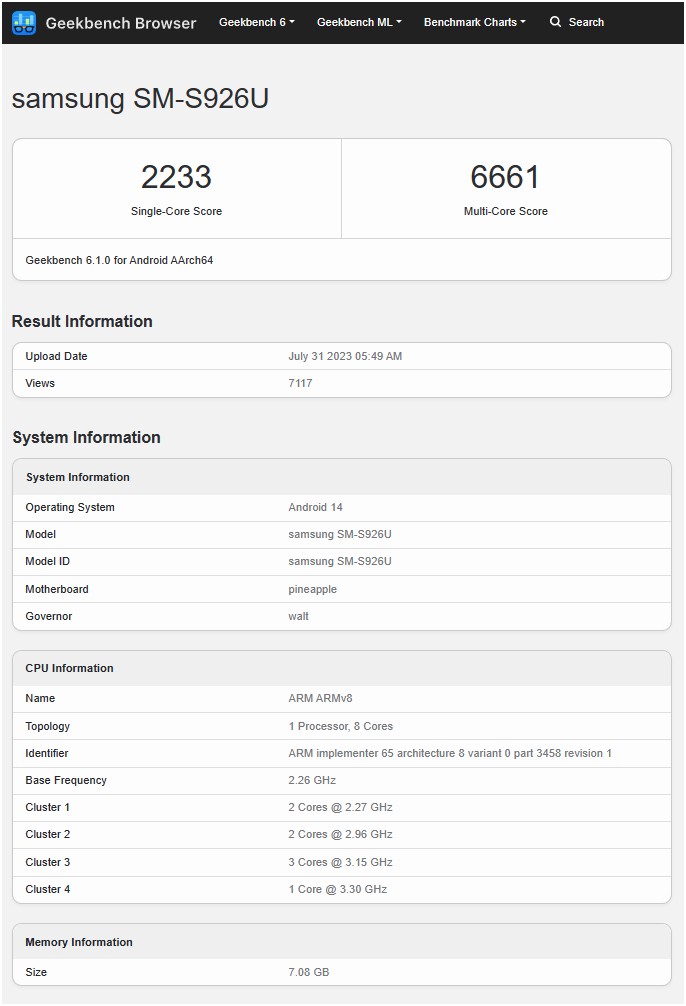Click the Upload Date label
The height and width of the screenshot is (1006, 686).
[56, 356]
